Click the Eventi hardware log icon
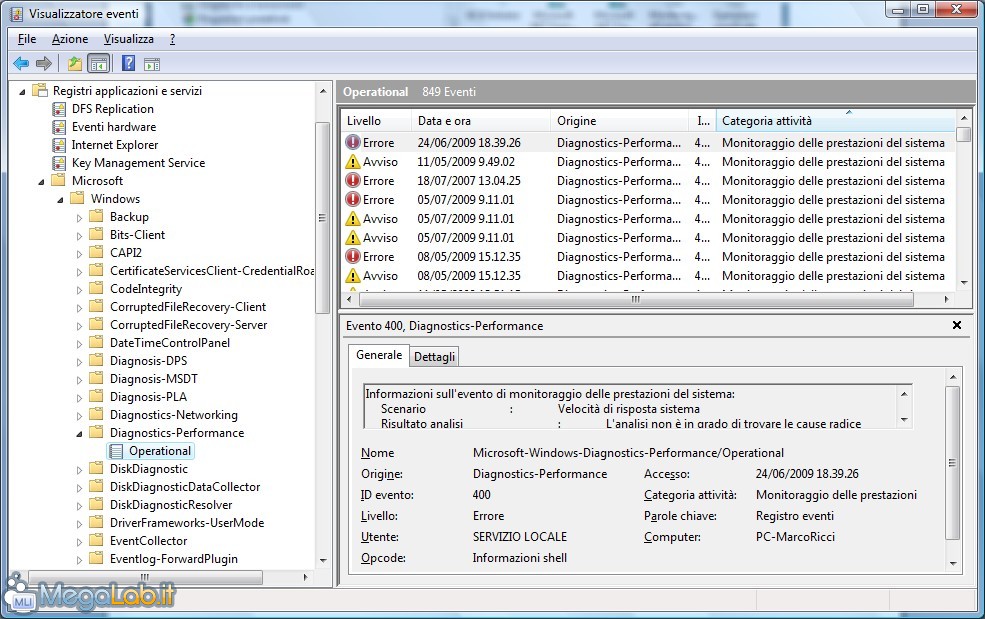 click(x=59, y=127)
